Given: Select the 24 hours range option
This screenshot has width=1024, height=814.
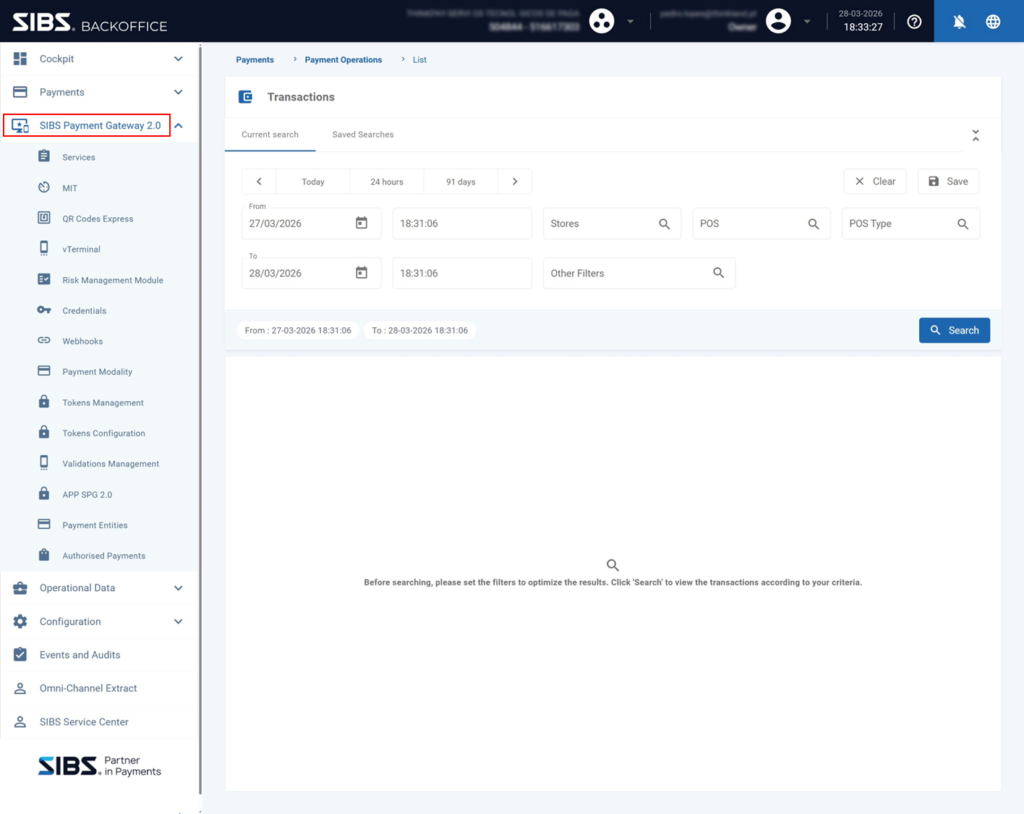Looking at the screenshot, I should pos(386,182).
